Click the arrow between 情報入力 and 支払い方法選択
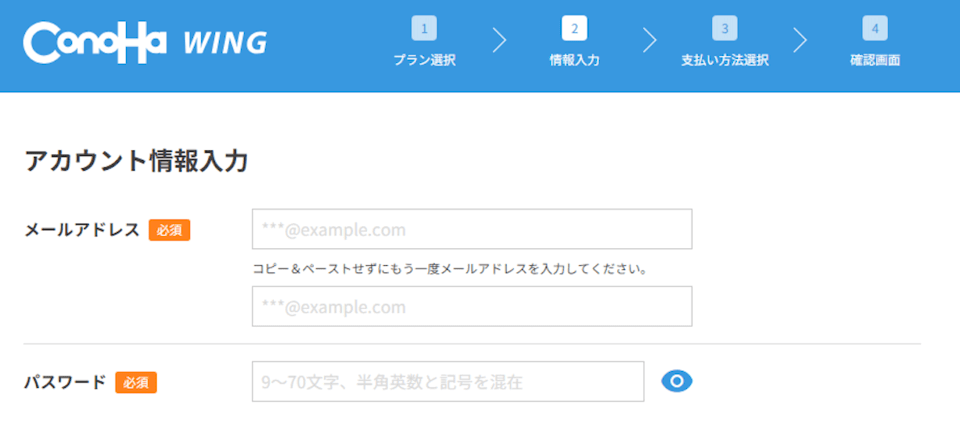Viewport: 960px width, 443px height. click(650, 40)
